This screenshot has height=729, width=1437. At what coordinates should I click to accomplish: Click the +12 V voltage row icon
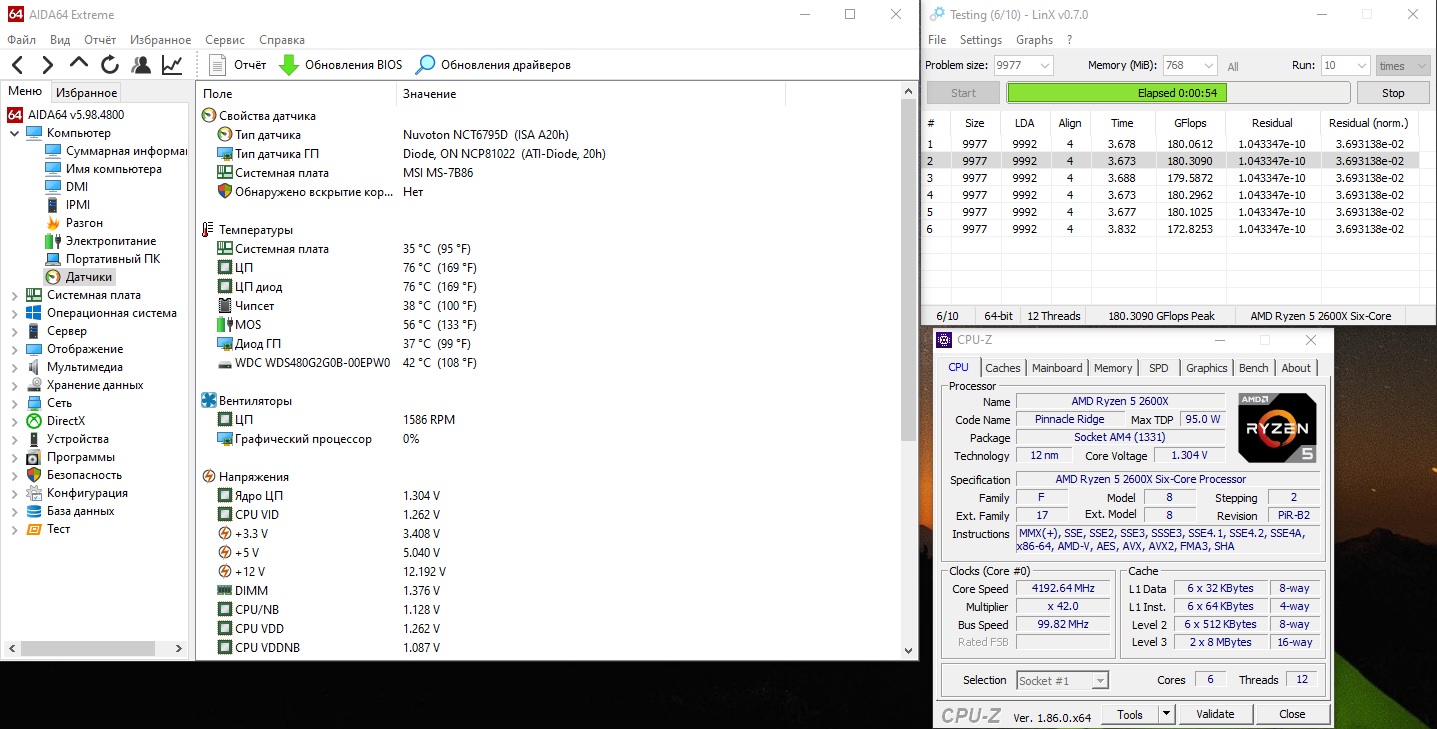click(225, 572)
